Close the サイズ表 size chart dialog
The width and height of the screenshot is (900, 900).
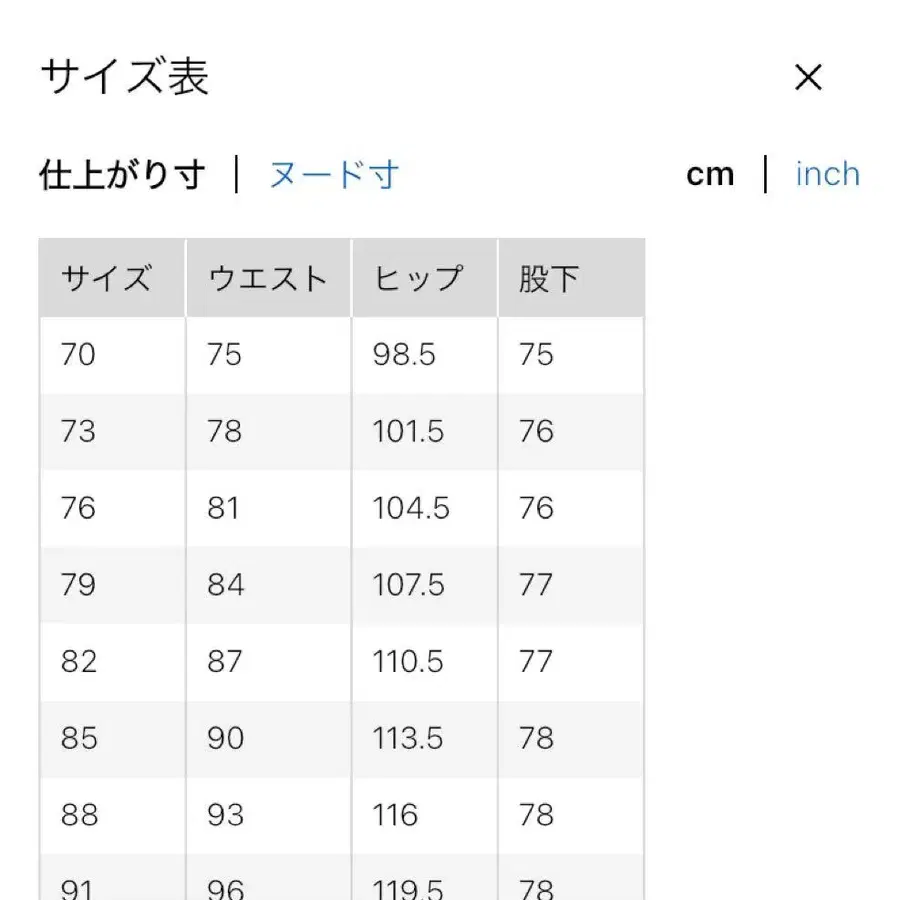[x=807, y=77]
